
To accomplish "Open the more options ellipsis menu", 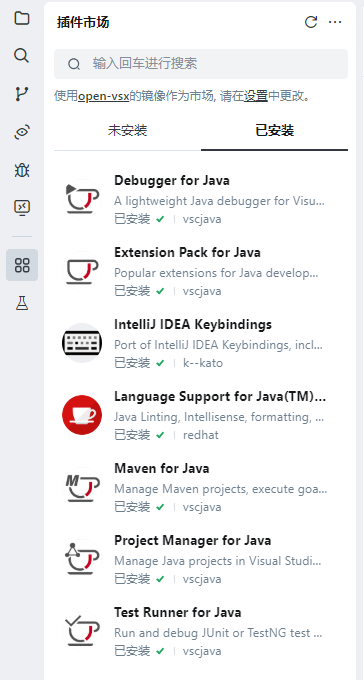I will [335, 22].
